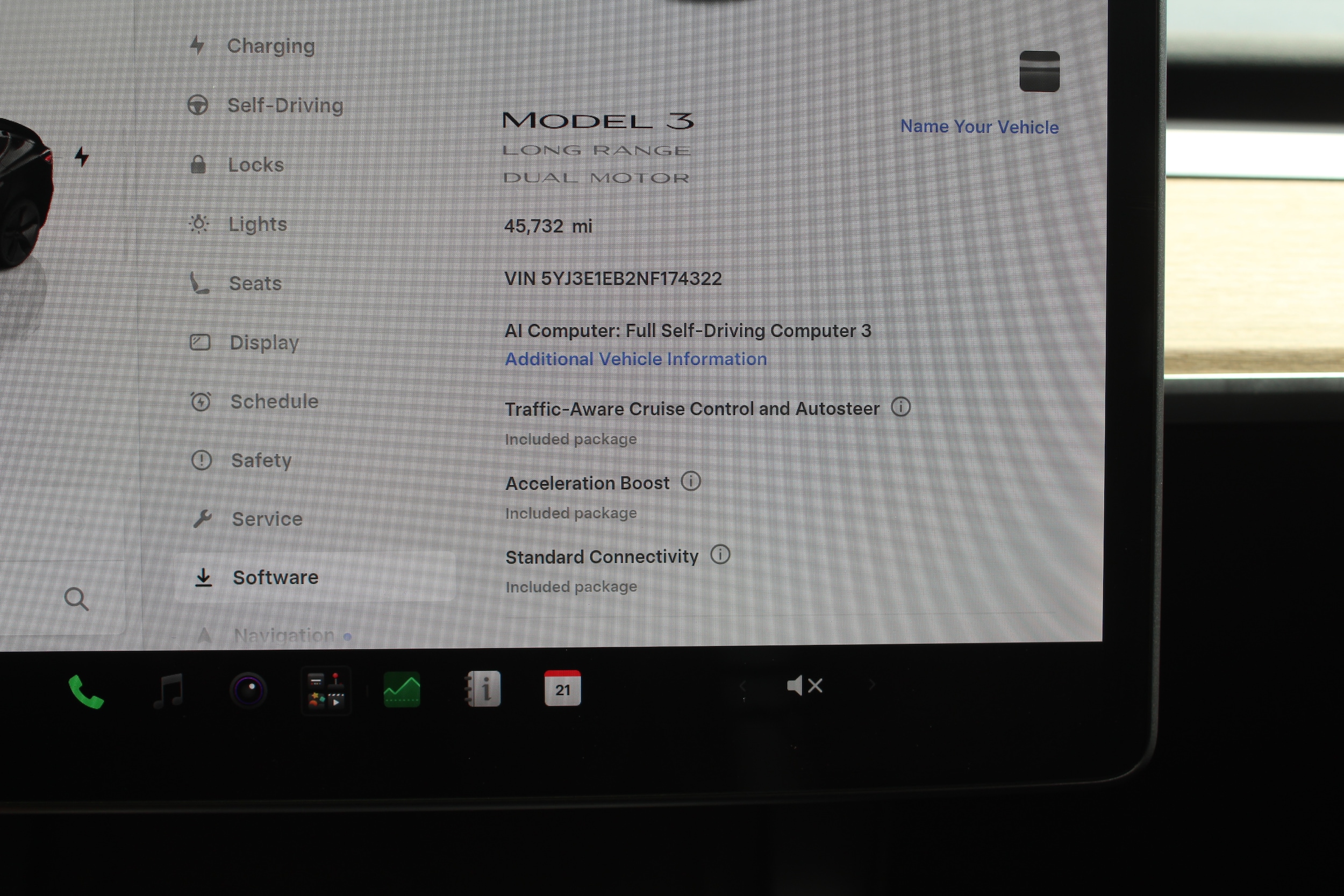The height and width of the screenshot is (896, 1344).
Task: Tap the VIN 5YJ3E1EB2NF174322 text
Action: pyautogui.click(x=613, y=279)
